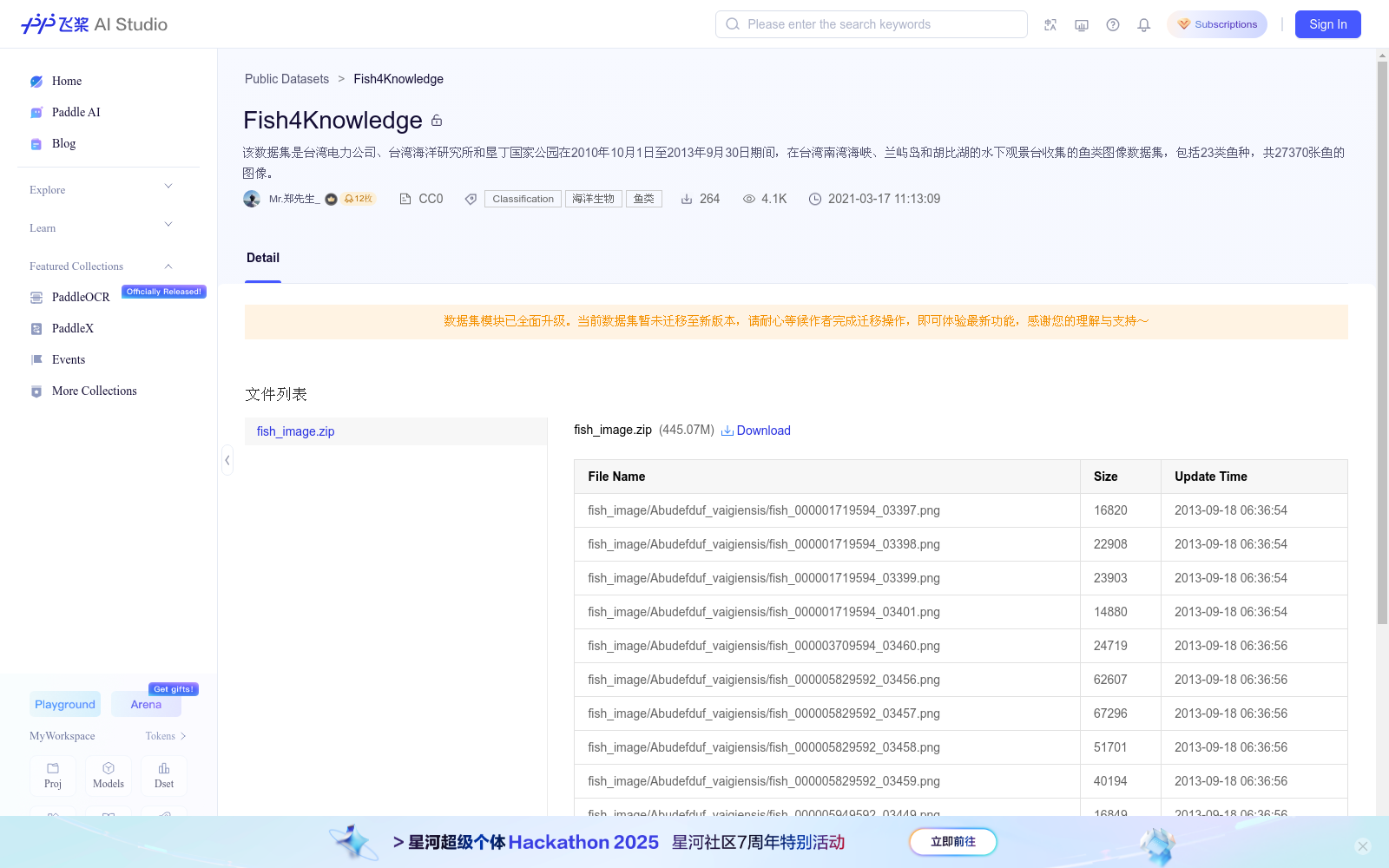Click the More Collections icon
The image size is (1389, 868).
(x=36, y=391)
